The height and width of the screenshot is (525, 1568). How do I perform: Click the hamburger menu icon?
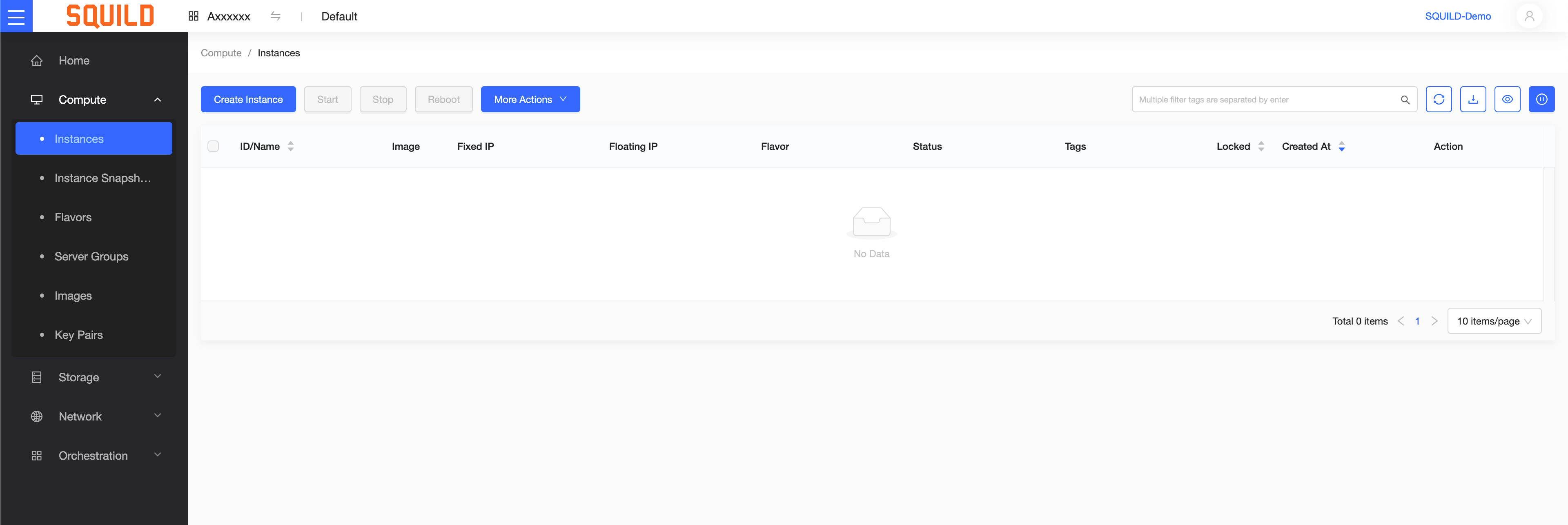point(16,16)
